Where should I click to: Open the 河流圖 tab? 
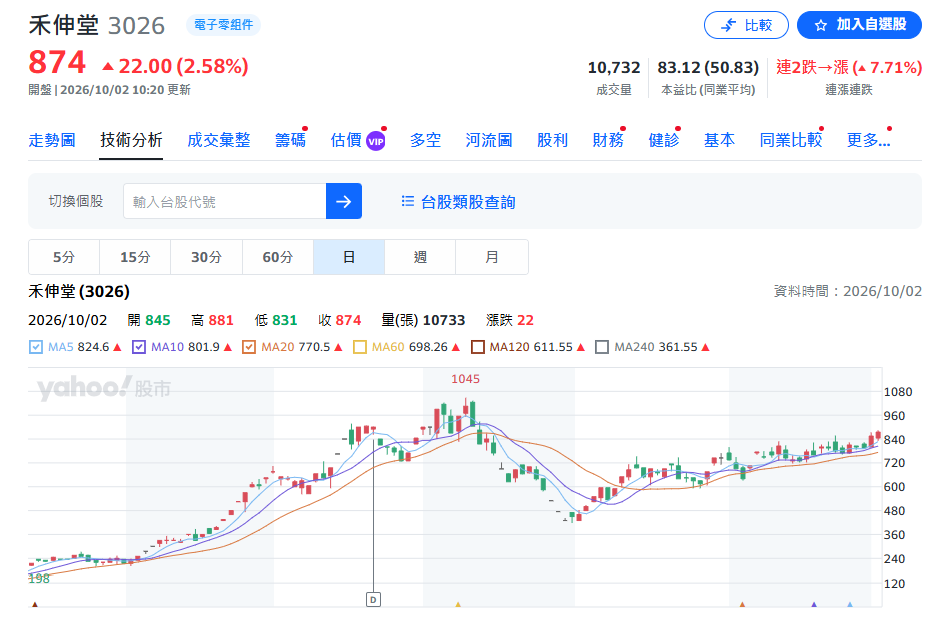pyautogui.click(x=488, y=140)
